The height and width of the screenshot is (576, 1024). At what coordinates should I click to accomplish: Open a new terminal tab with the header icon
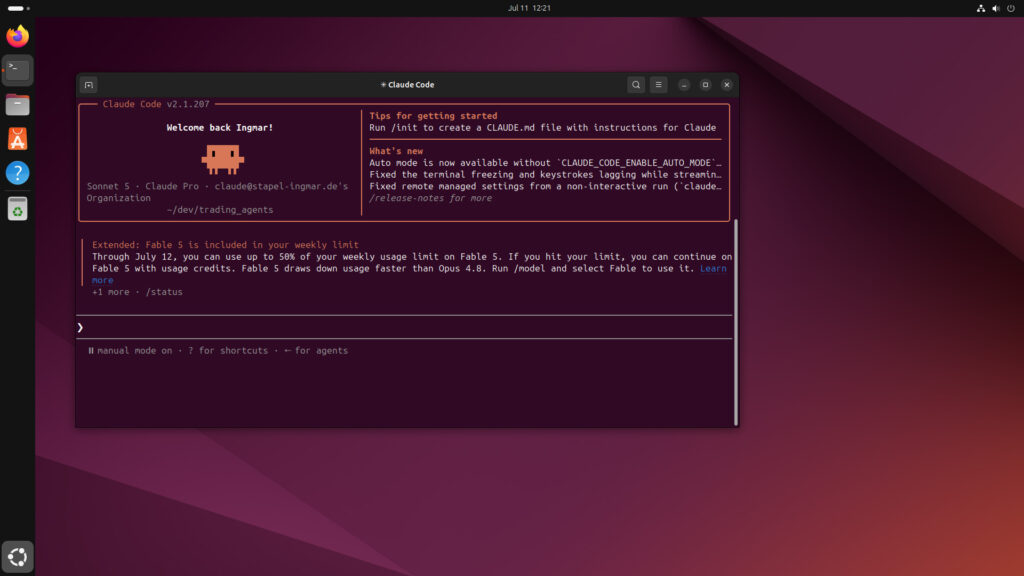coord(89,85)
